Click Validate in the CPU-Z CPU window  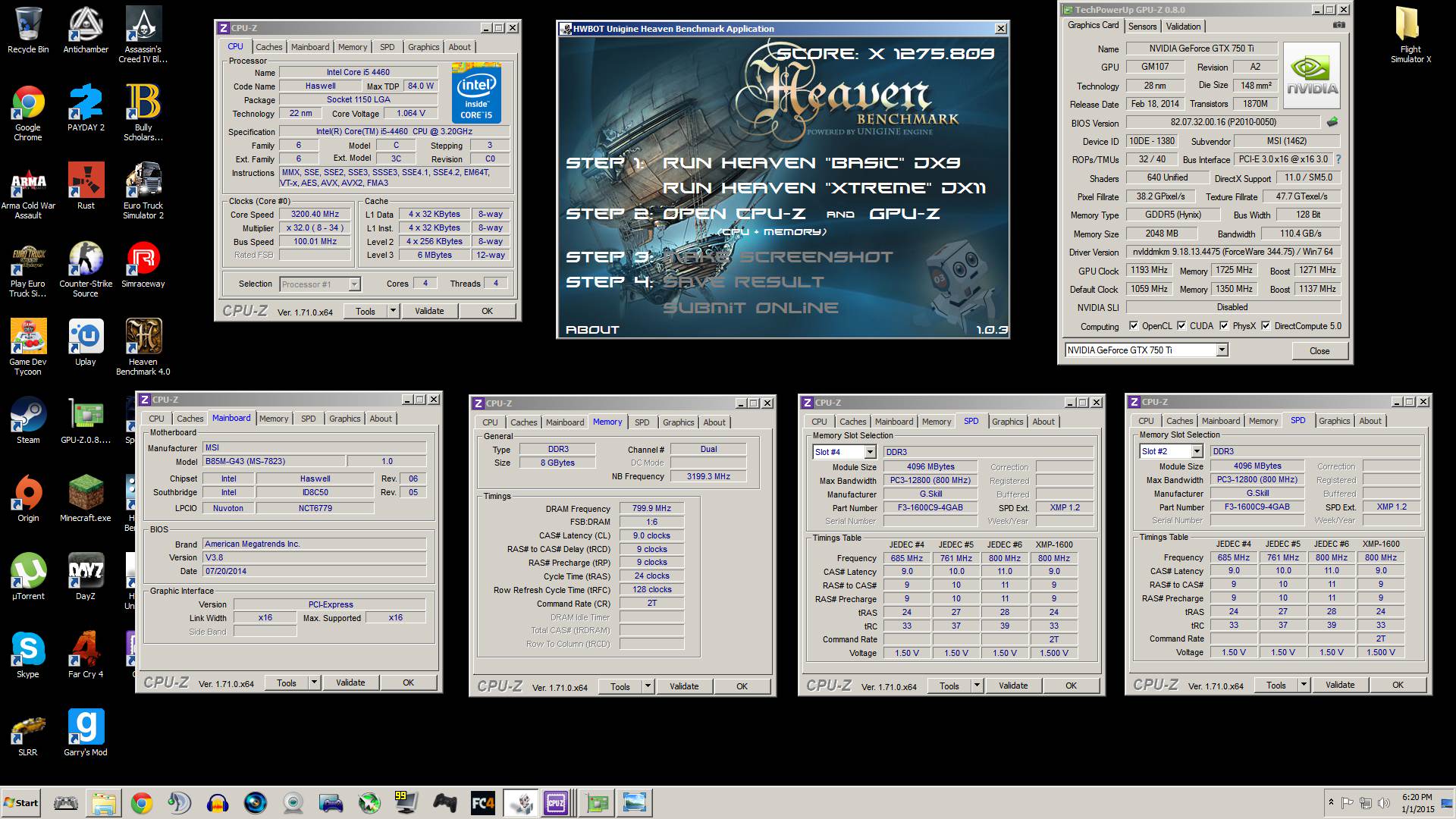pos(429,311)
